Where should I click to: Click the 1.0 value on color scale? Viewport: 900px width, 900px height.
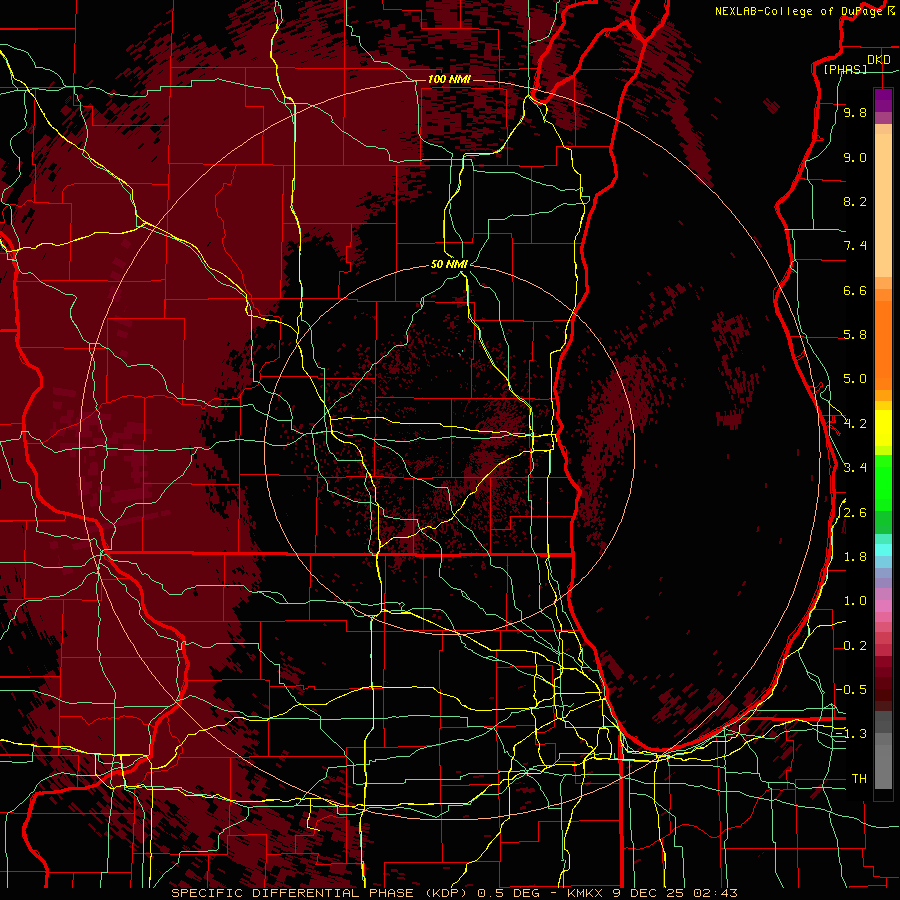coord(855,601)
